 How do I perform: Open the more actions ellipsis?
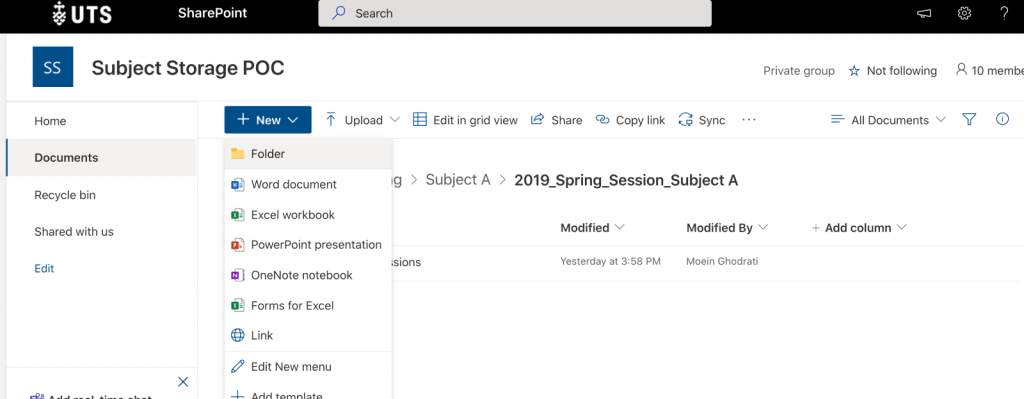click(748, 120)
